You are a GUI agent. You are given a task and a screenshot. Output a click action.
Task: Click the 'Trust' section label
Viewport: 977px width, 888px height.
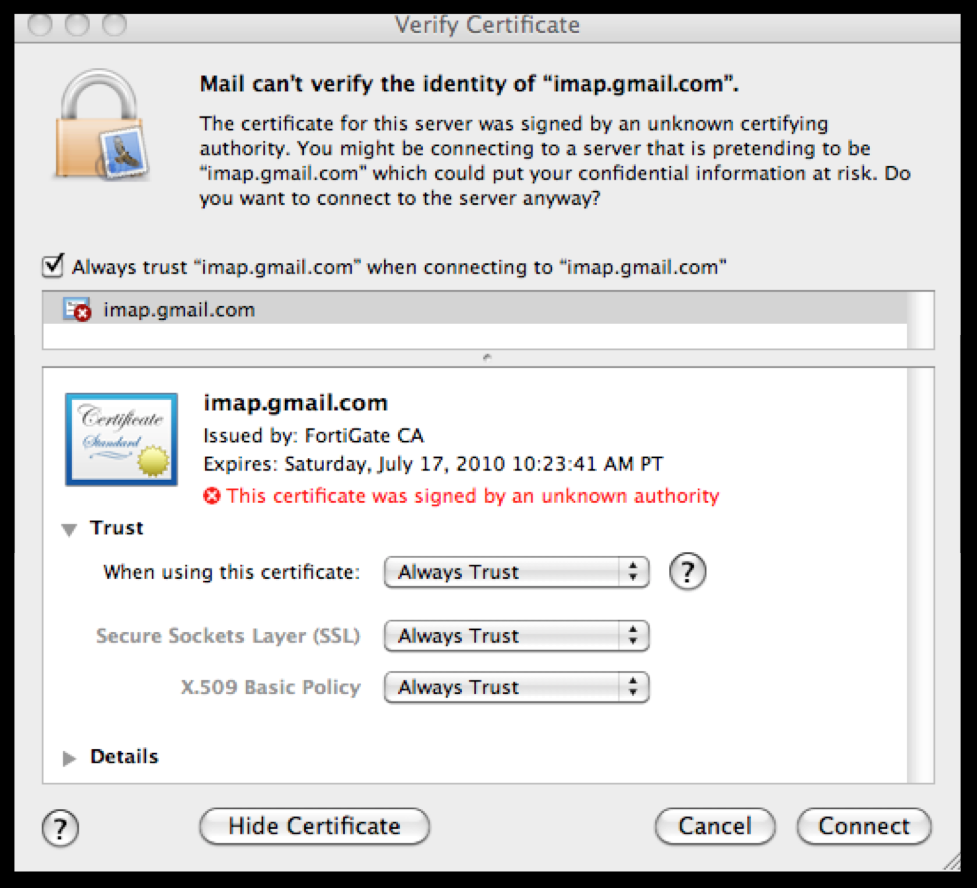pyautogui.click(x=117, y=528)
